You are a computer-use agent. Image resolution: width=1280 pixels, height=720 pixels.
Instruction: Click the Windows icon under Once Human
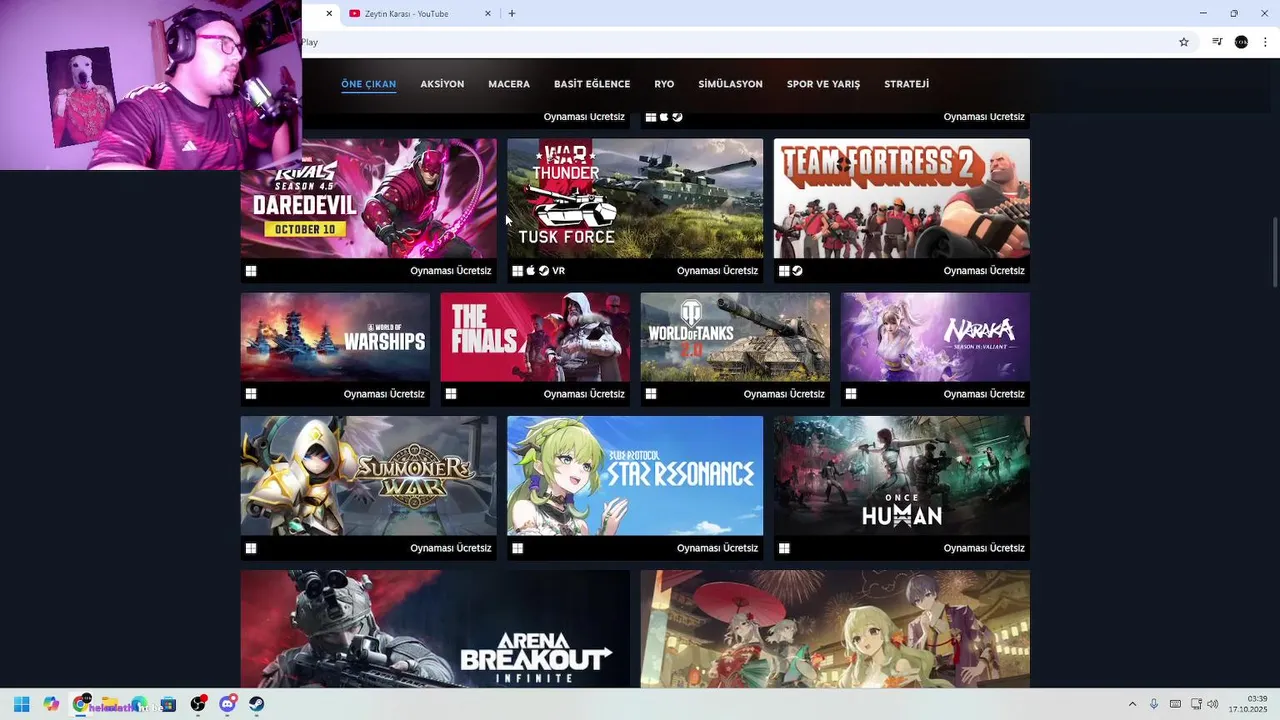(x=784, y=548)
